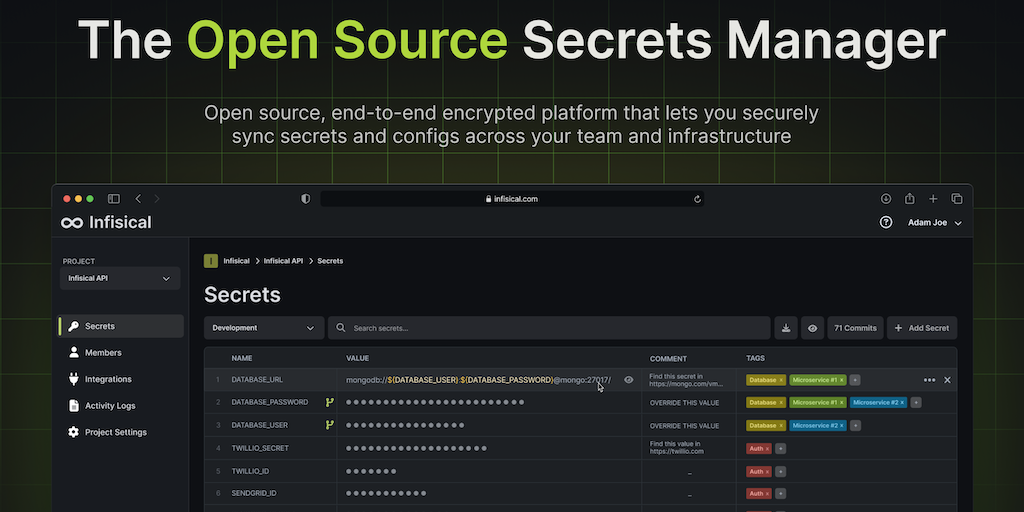Click the override branch icon beside DATABASE_PASSWORD
Image resolution: width=1024 pixels, height=512 pixels.
329,402
